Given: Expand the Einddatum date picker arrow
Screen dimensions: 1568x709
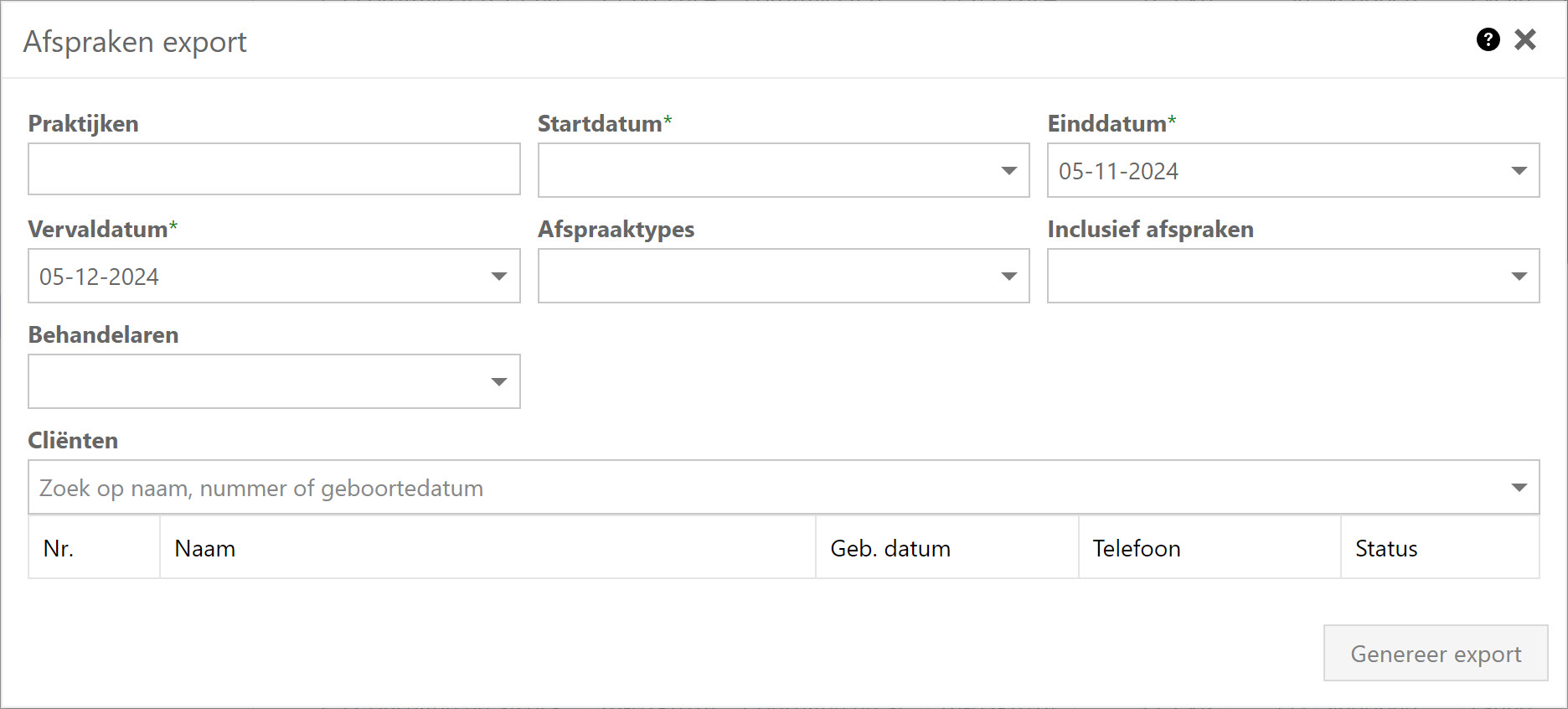Looking at the screenshot, I should pos(1519,171).
